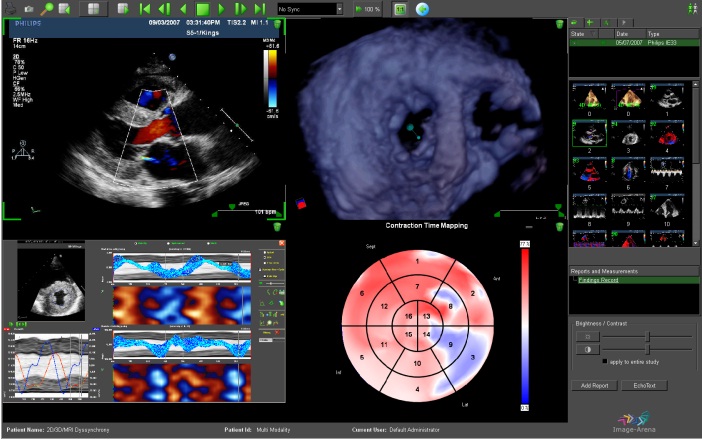Image resolution: width=702 pixels, height=440 pixels.
Task: Click the trash icon beside Contraction Time Mapping
Action: (560, 227)
